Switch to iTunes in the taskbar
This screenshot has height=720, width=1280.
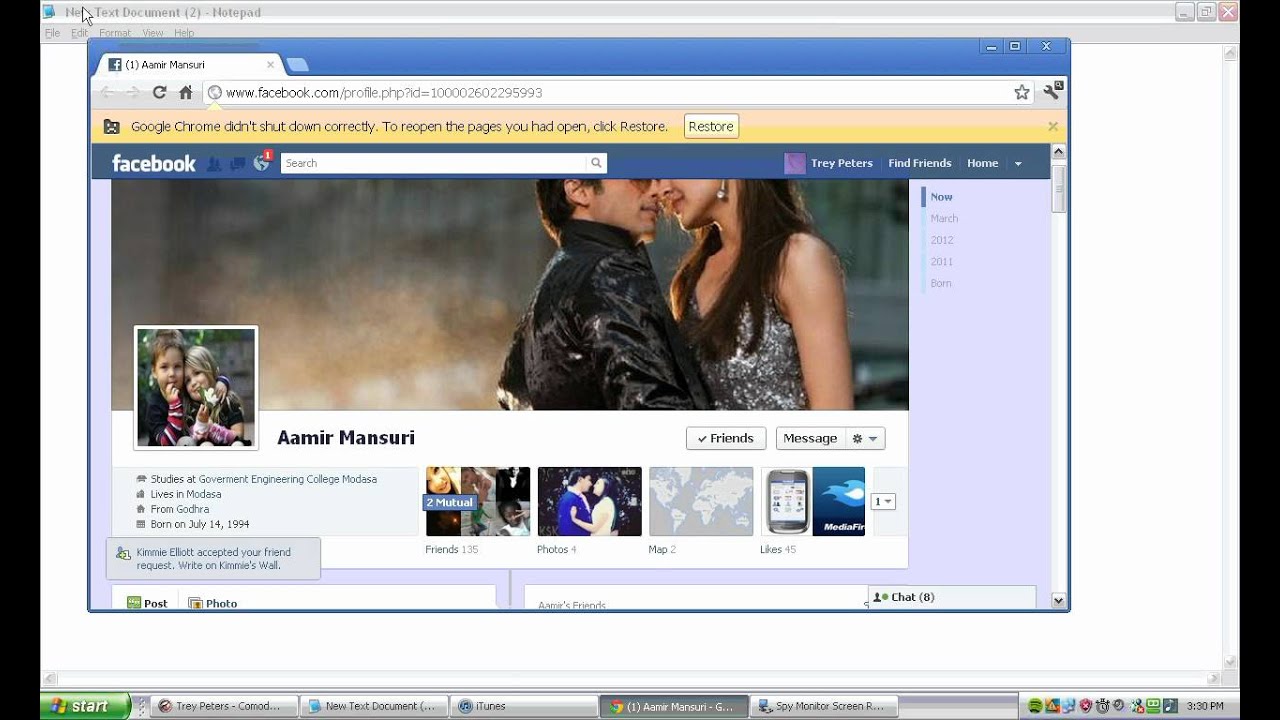(523, 706)
